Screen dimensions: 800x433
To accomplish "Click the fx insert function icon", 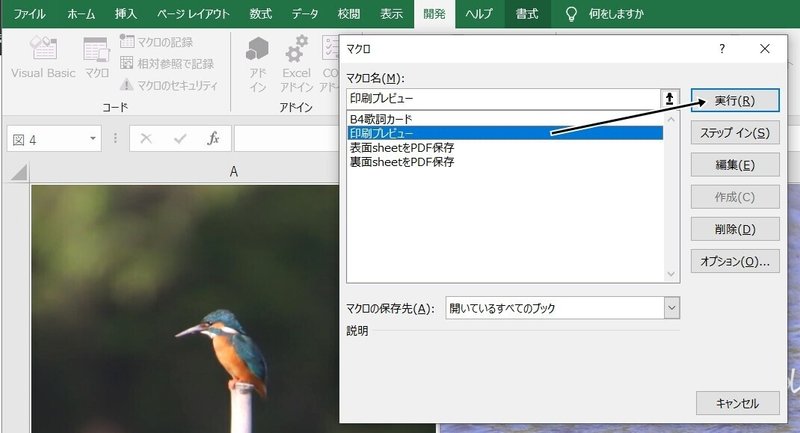I will click(x=213, y=139).
